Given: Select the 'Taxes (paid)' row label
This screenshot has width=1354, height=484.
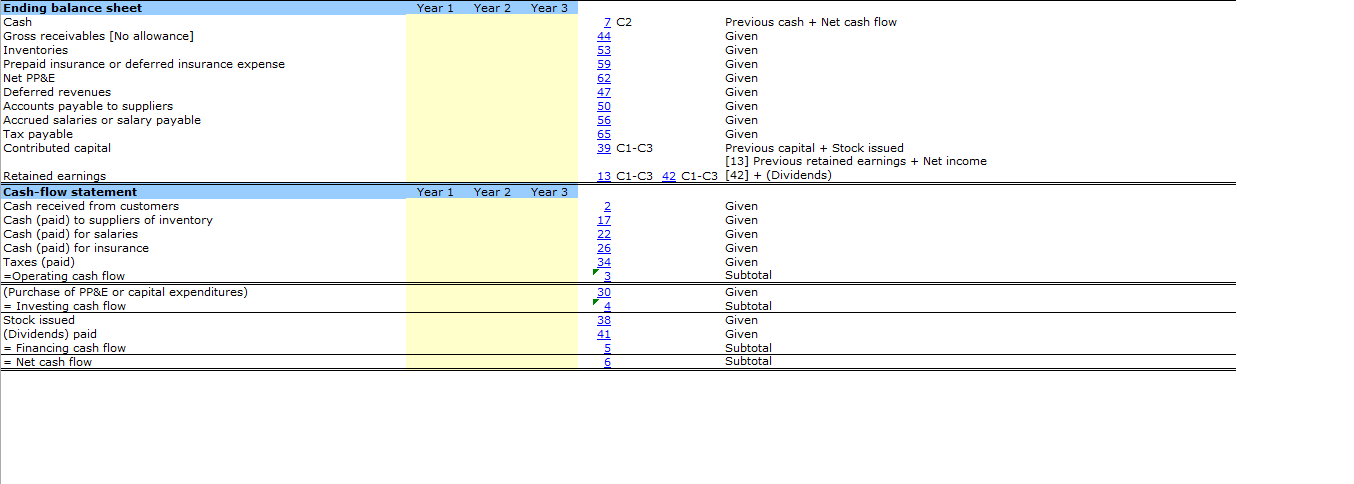Looking at the screenshot, I should [39, 262].
